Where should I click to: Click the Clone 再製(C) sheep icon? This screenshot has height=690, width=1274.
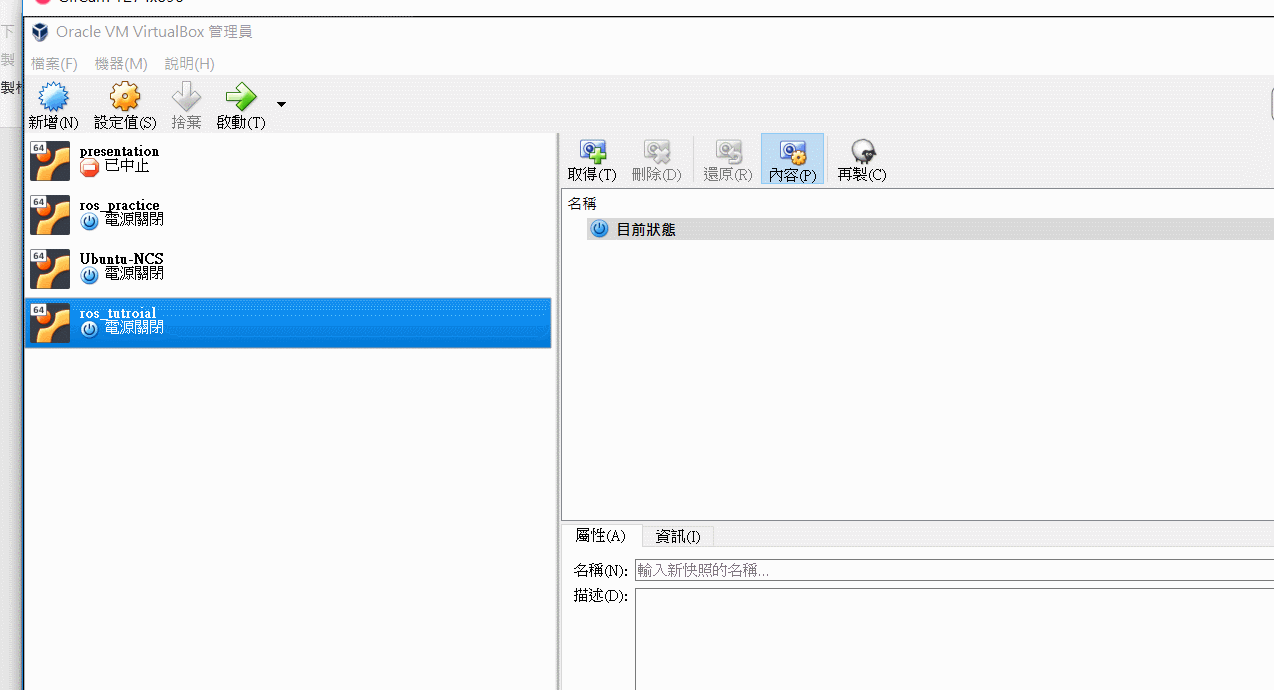point(862,152)
